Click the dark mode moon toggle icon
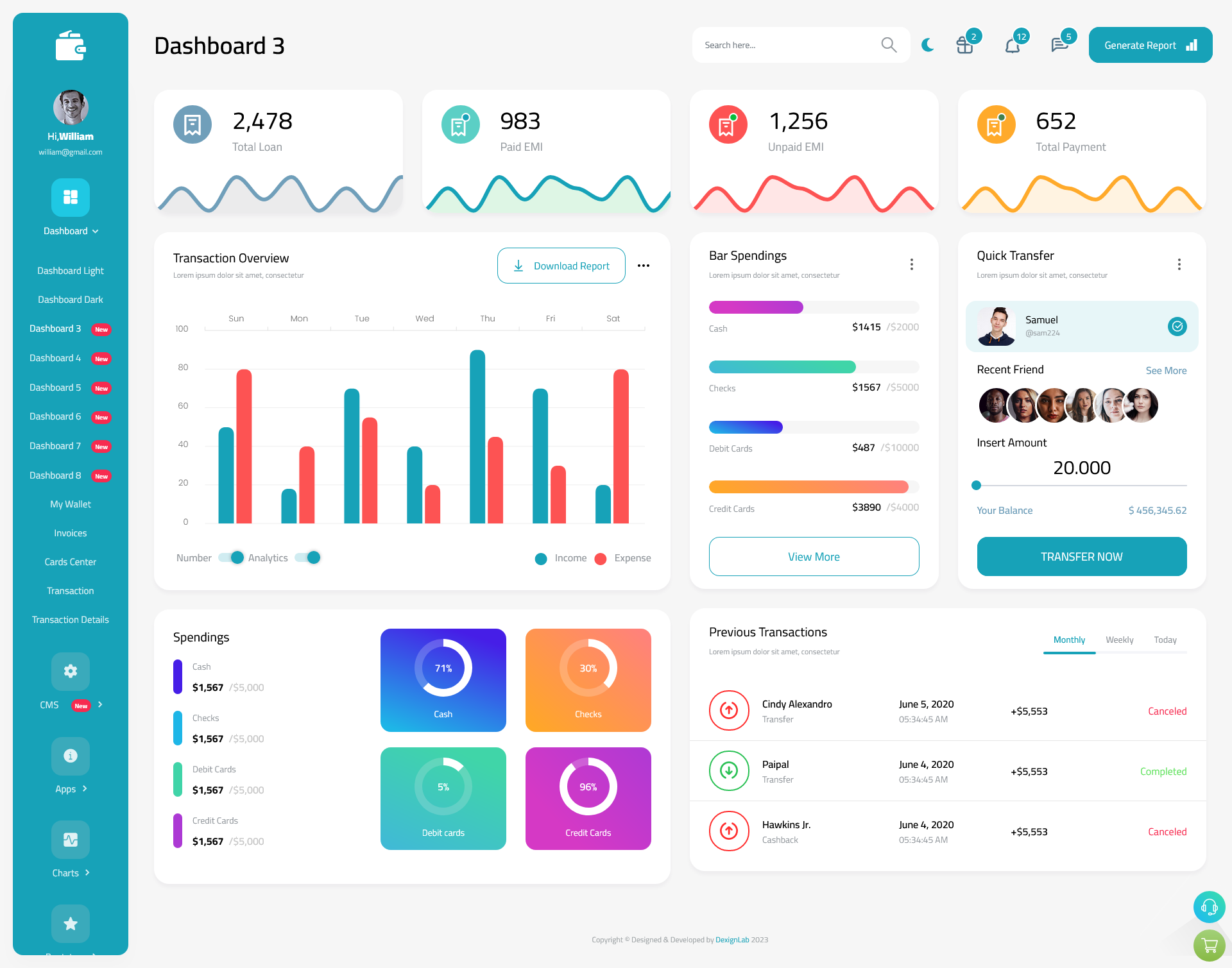Screen dimensions: 1232x968 (x=927, y=45)
